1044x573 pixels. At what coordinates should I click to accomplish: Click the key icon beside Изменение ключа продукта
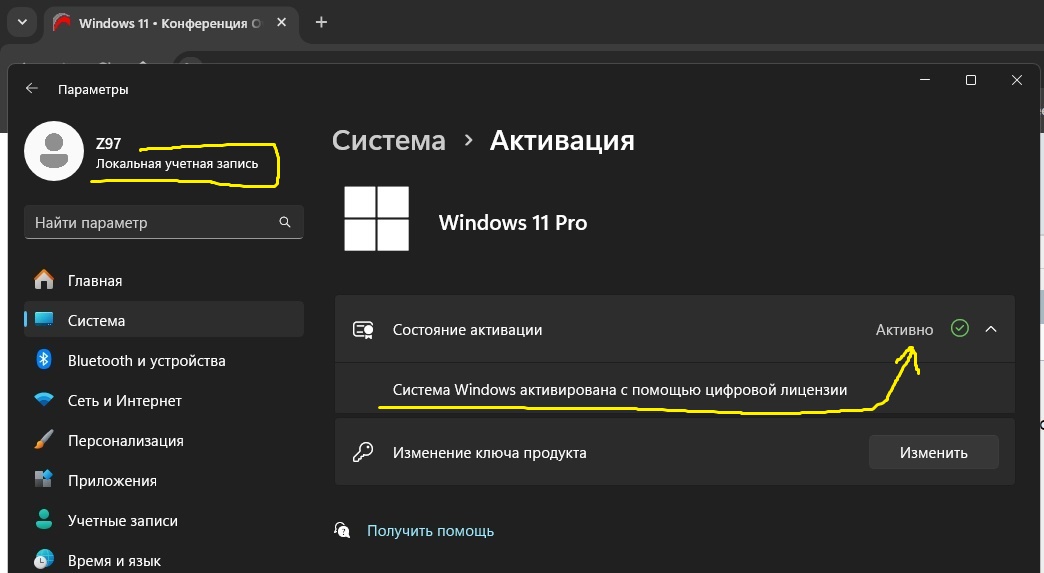[363, 453]
